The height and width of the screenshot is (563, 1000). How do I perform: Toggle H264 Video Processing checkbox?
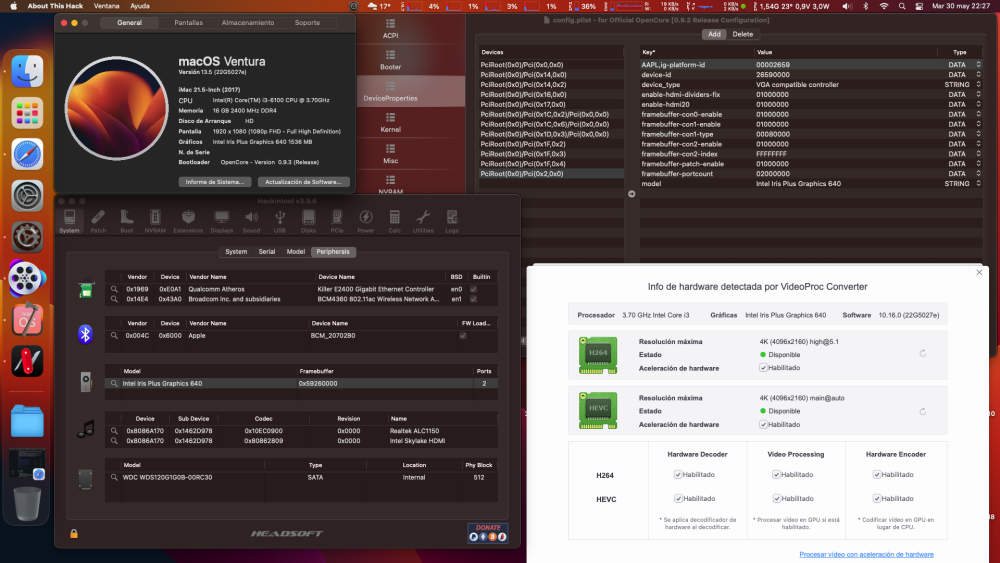pos(776,474)
